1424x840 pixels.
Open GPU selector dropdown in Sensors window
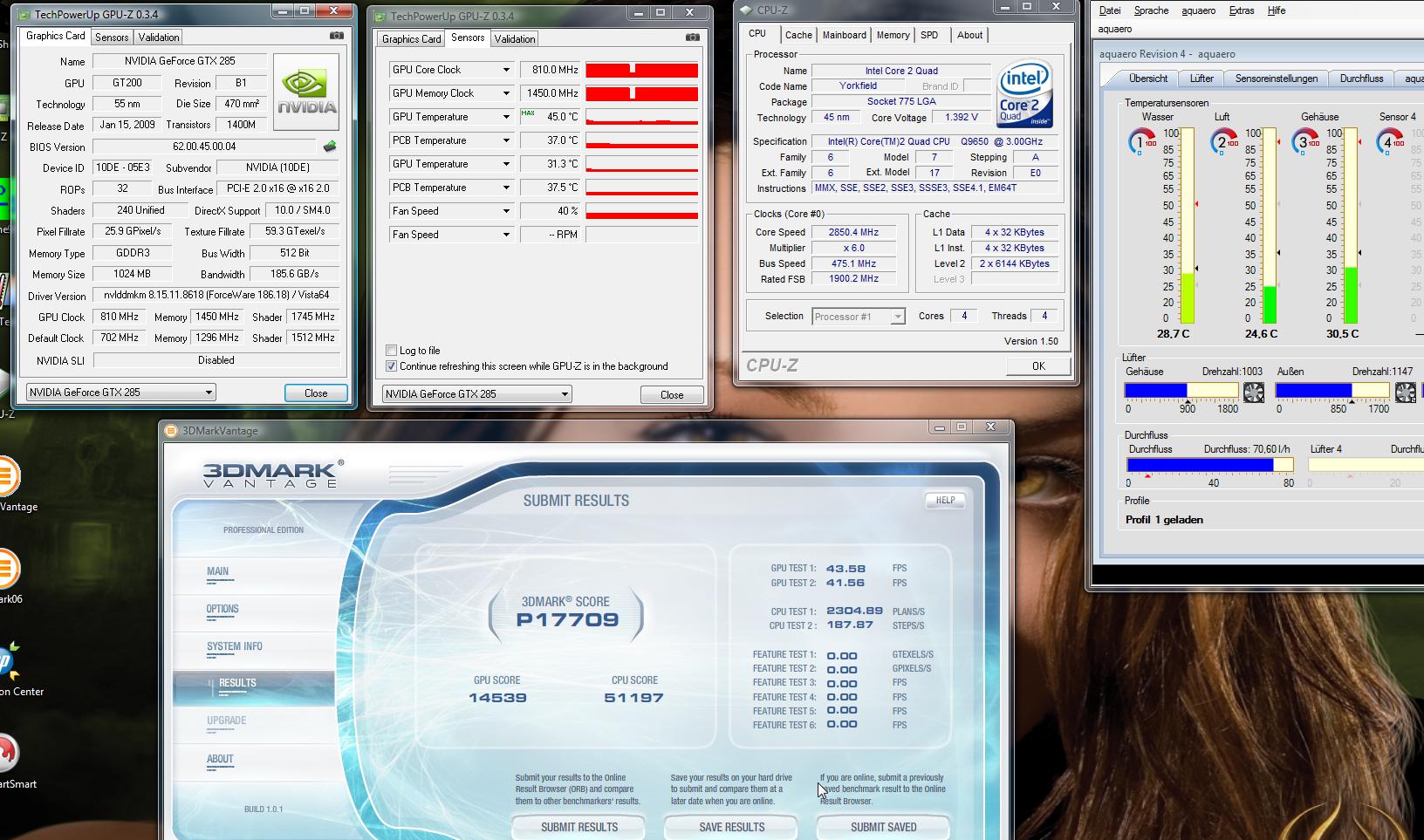point(477,394)
